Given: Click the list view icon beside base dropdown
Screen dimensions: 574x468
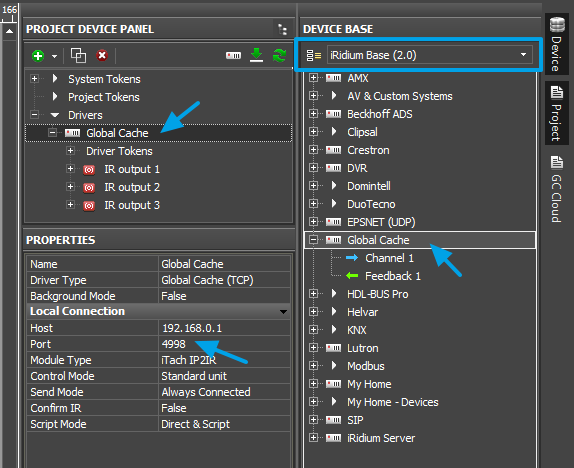Looking at the screenshot, I should tap(314, 55).
